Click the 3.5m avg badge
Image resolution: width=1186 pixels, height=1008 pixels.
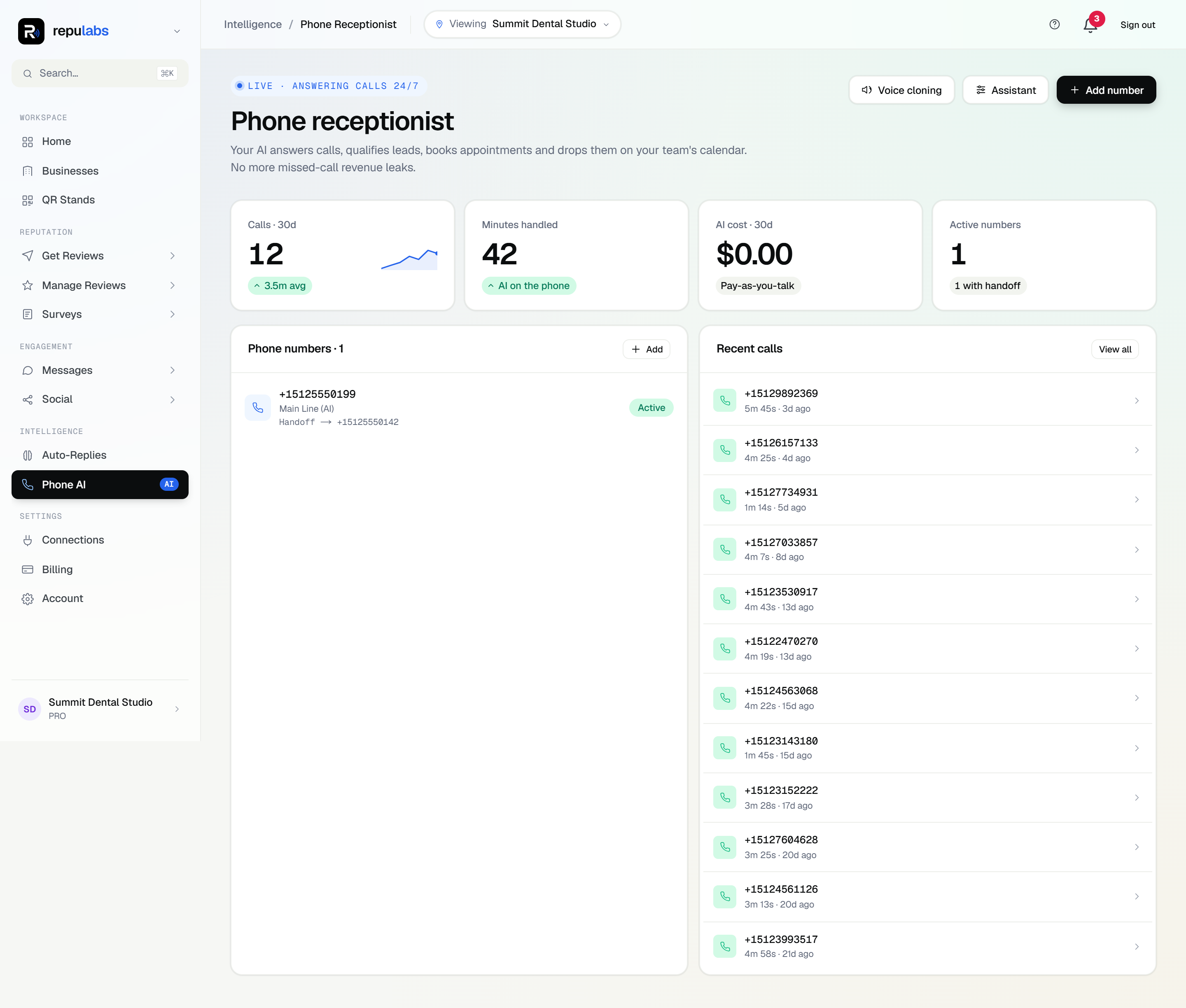click(280, 286)
